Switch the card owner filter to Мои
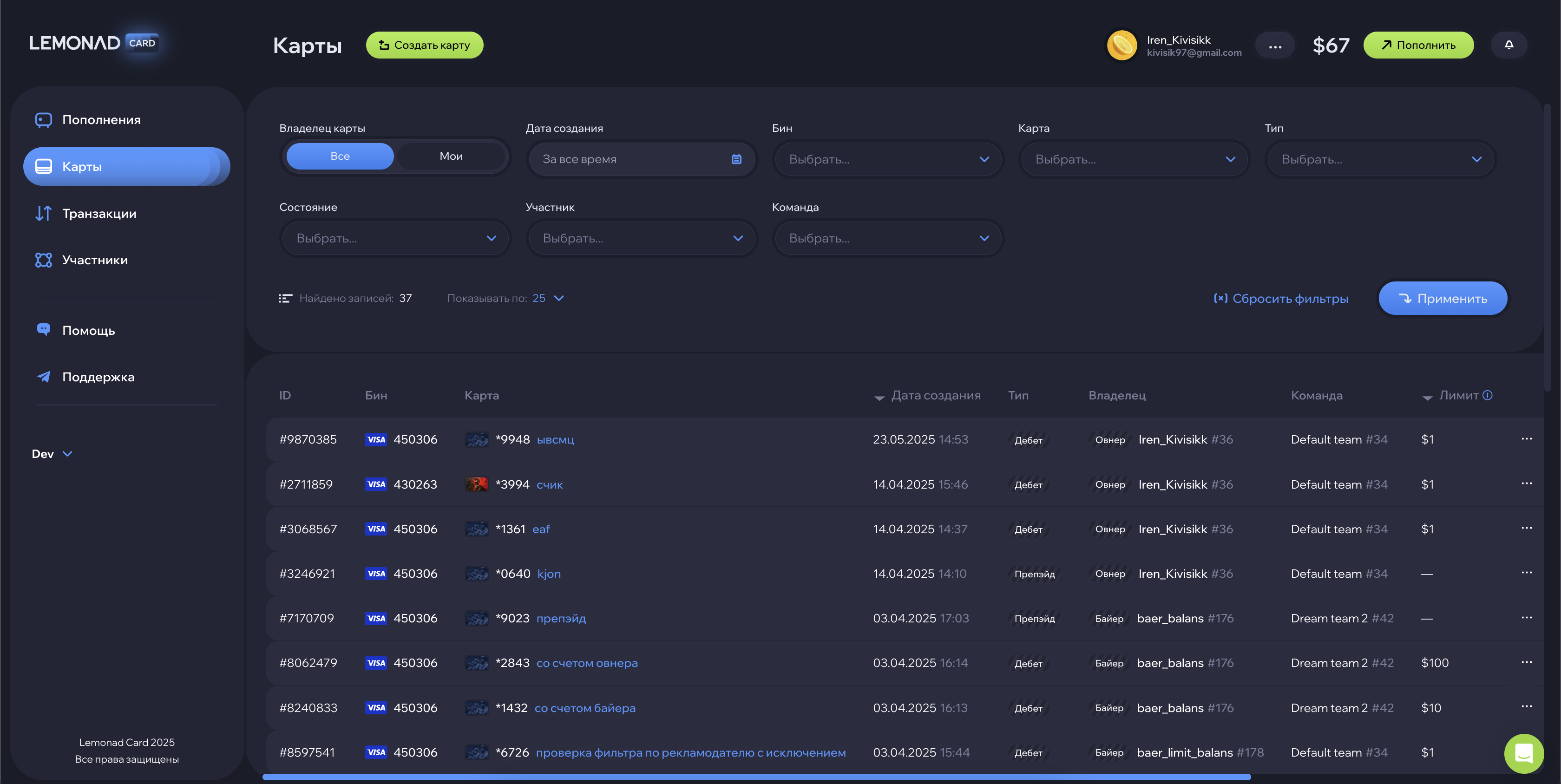The height and width of the screenshot is (784, 1561). 451,157
